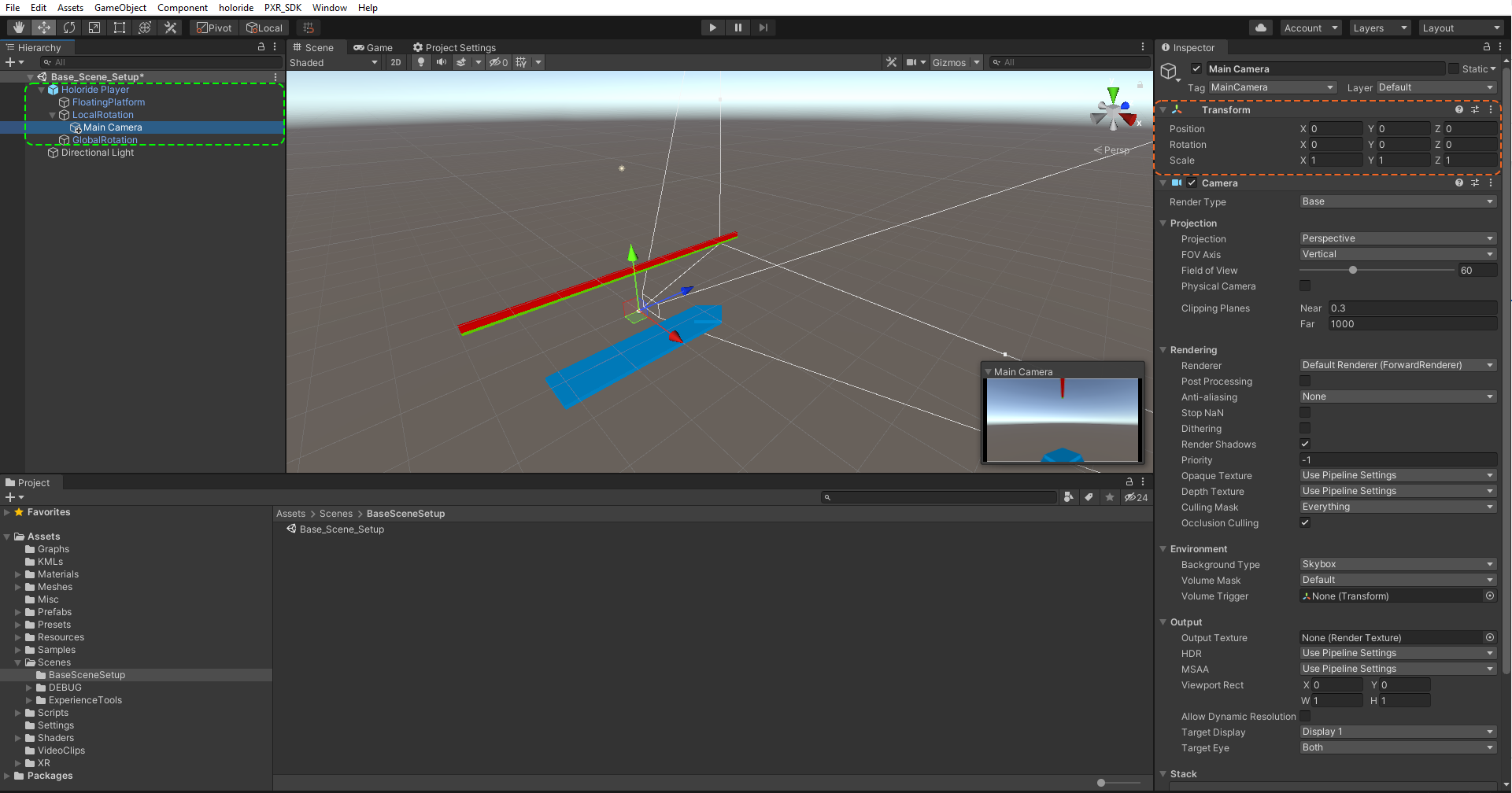Image resolution: width=1512 pixels, height=793 pixels.
Task: Mute scene audio with the speaker icon
Action: tap(441, 62)
